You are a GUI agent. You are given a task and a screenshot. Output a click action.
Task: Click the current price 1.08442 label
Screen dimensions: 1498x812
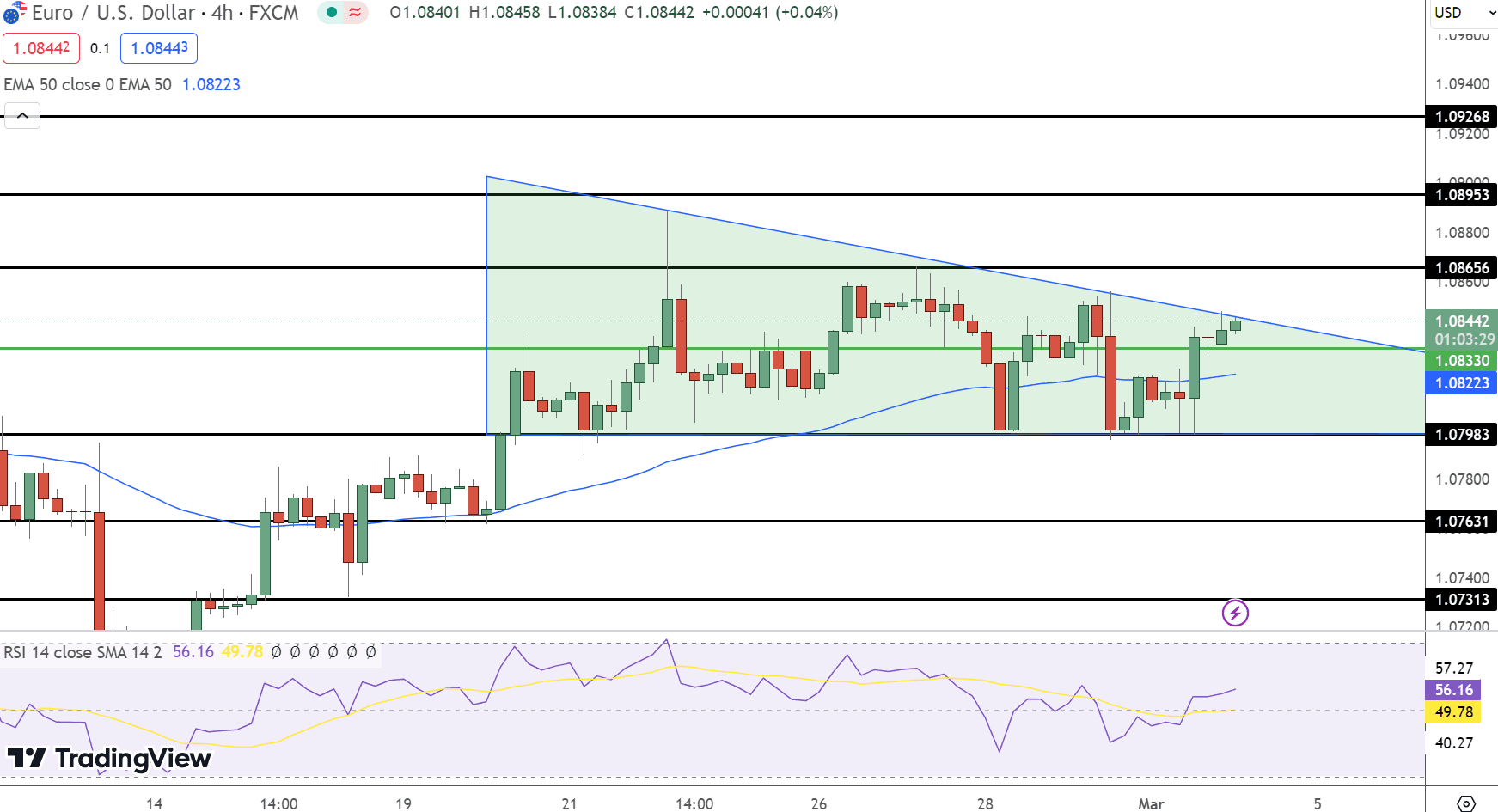[x=1462, y=321]
